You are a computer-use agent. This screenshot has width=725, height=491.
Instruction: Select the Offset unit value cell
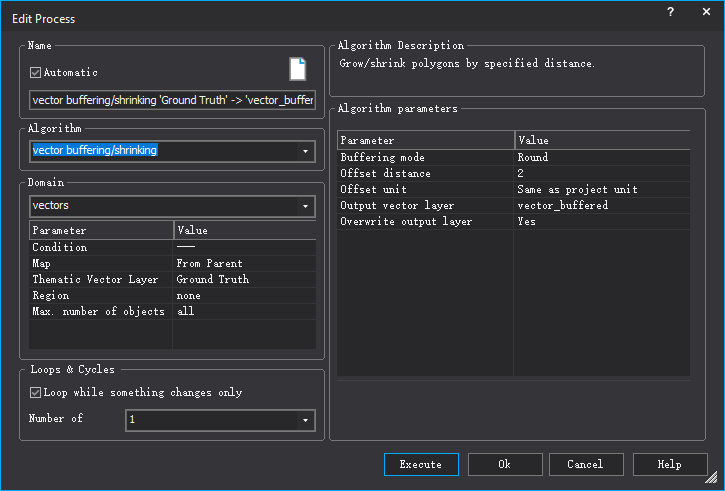coord(601,190)
